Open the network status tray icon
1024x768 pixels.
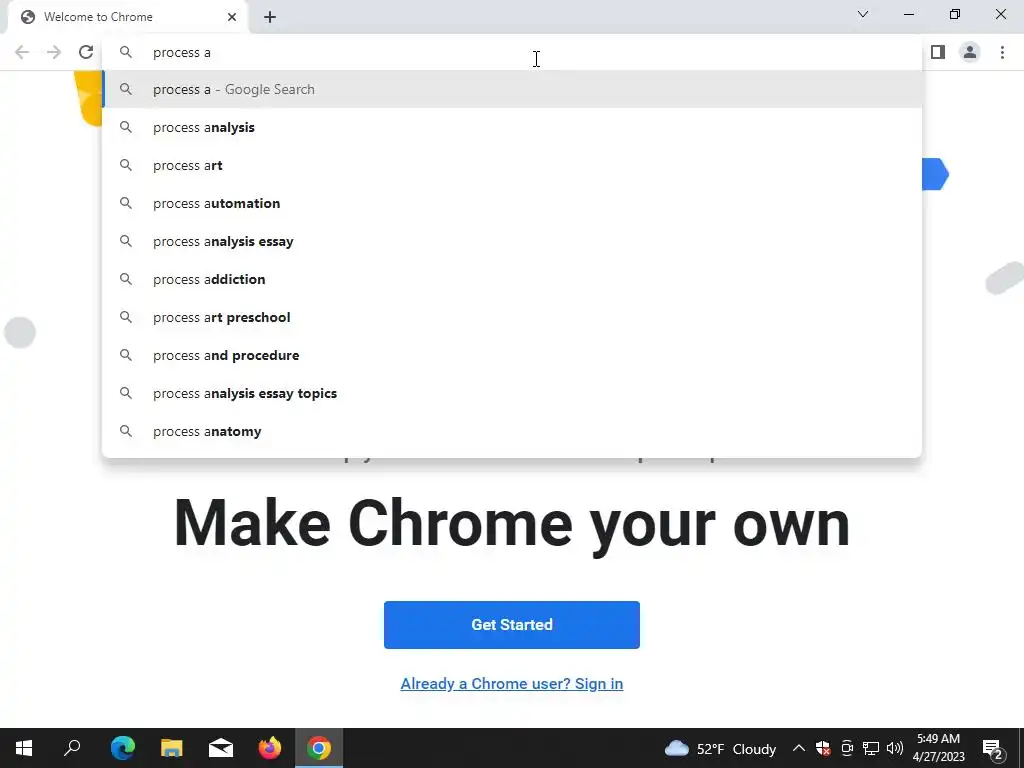pyautogui.click(x=871, y=748)
